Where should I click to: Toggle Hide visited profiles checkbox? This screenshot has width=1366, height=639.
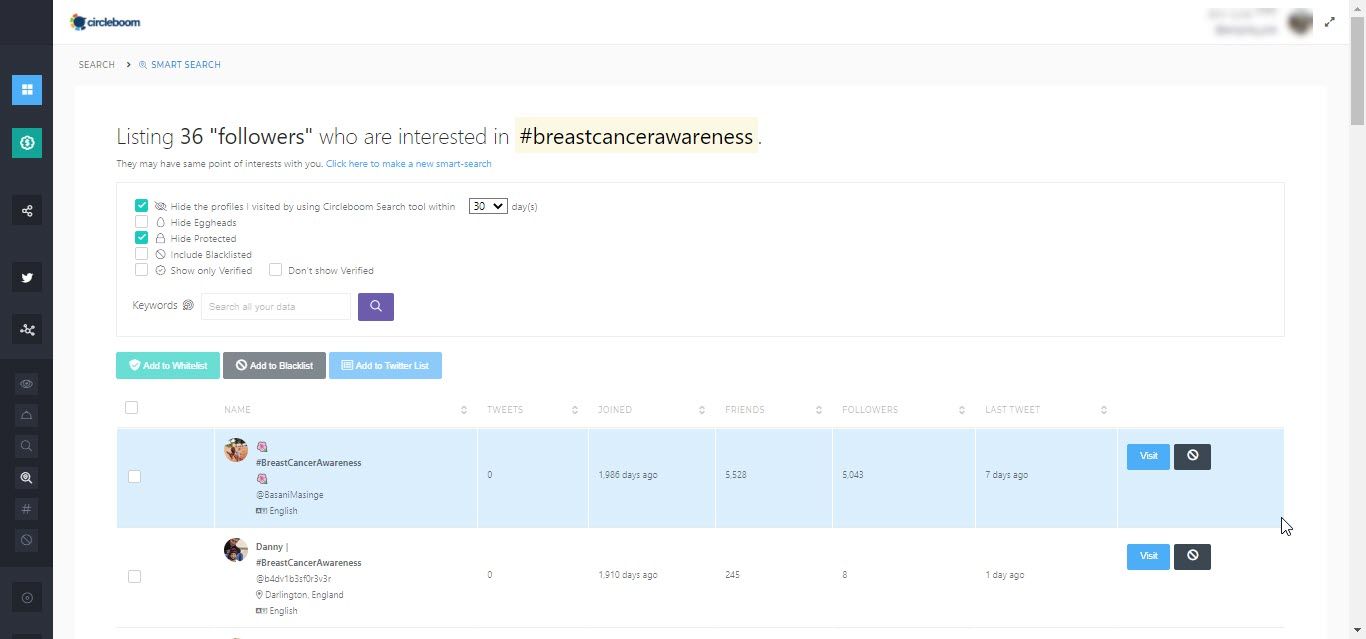coord(141,206)
